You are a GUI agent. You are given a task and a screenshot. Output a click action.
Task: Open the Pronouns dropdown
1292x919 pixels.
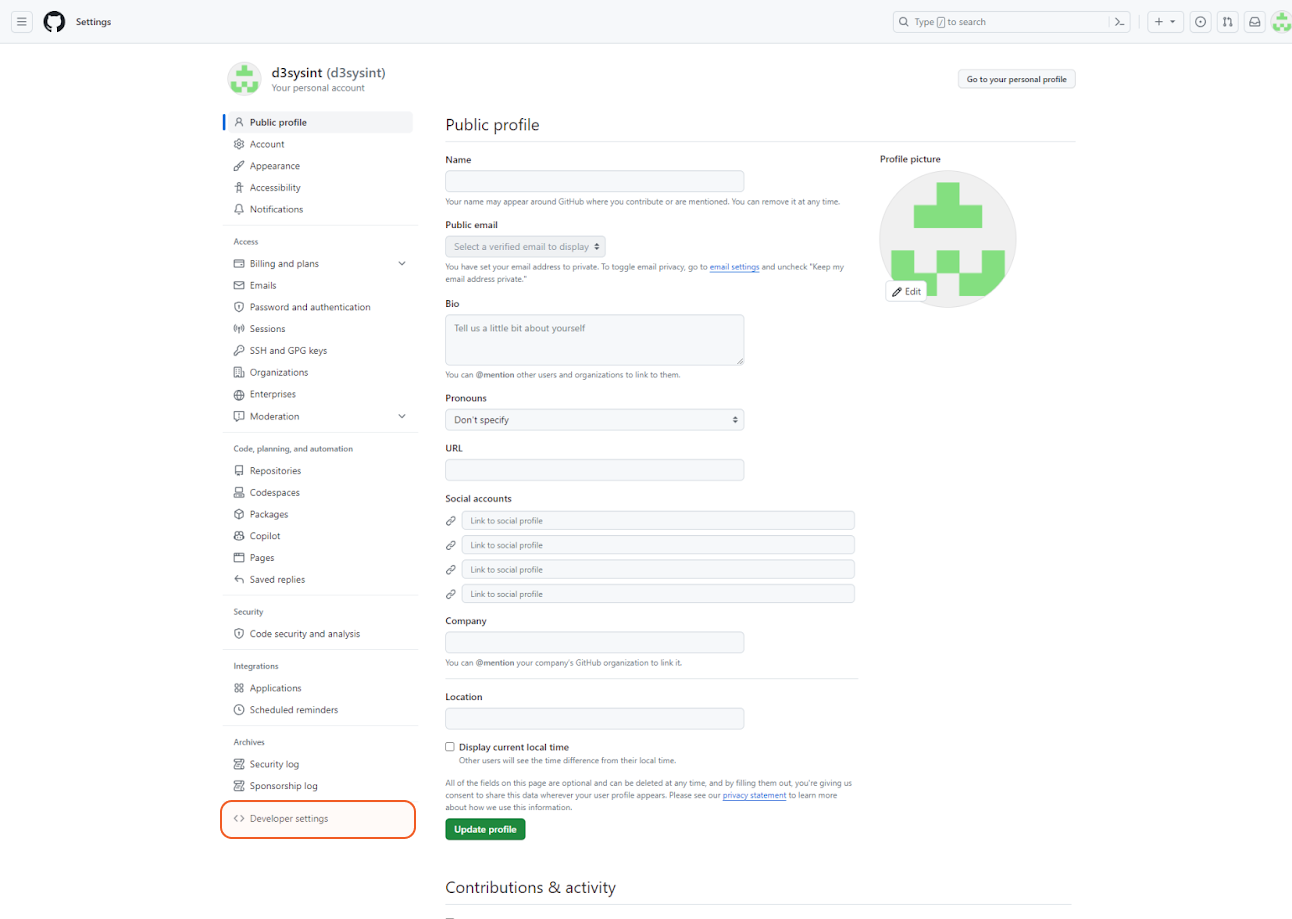click(x=594, y=420)
